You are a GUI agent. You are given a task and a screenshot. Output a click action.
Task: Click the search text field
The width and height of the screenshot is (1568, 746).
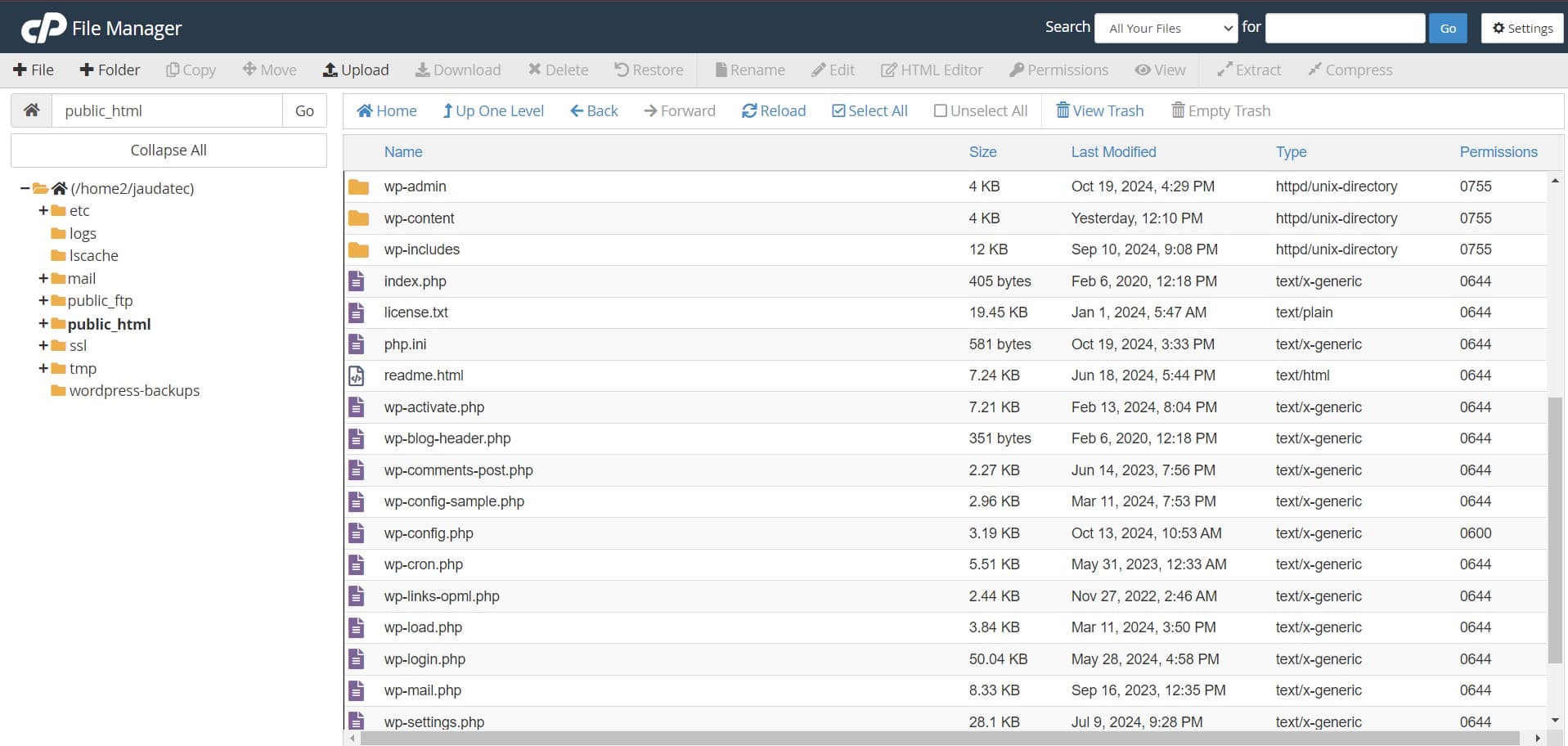coord(1345,28)
